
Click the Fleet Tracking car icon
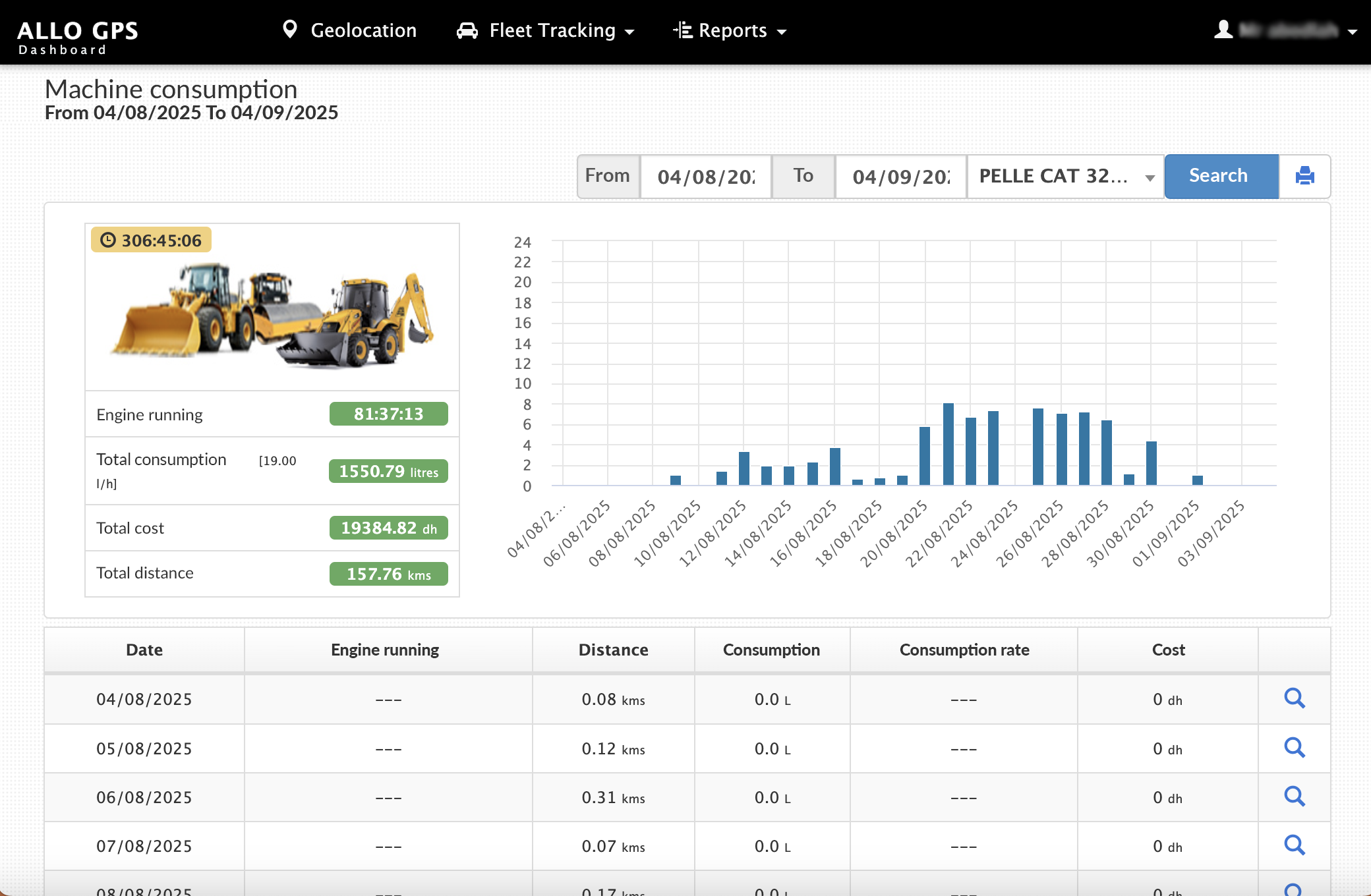(x=467, y=30)
